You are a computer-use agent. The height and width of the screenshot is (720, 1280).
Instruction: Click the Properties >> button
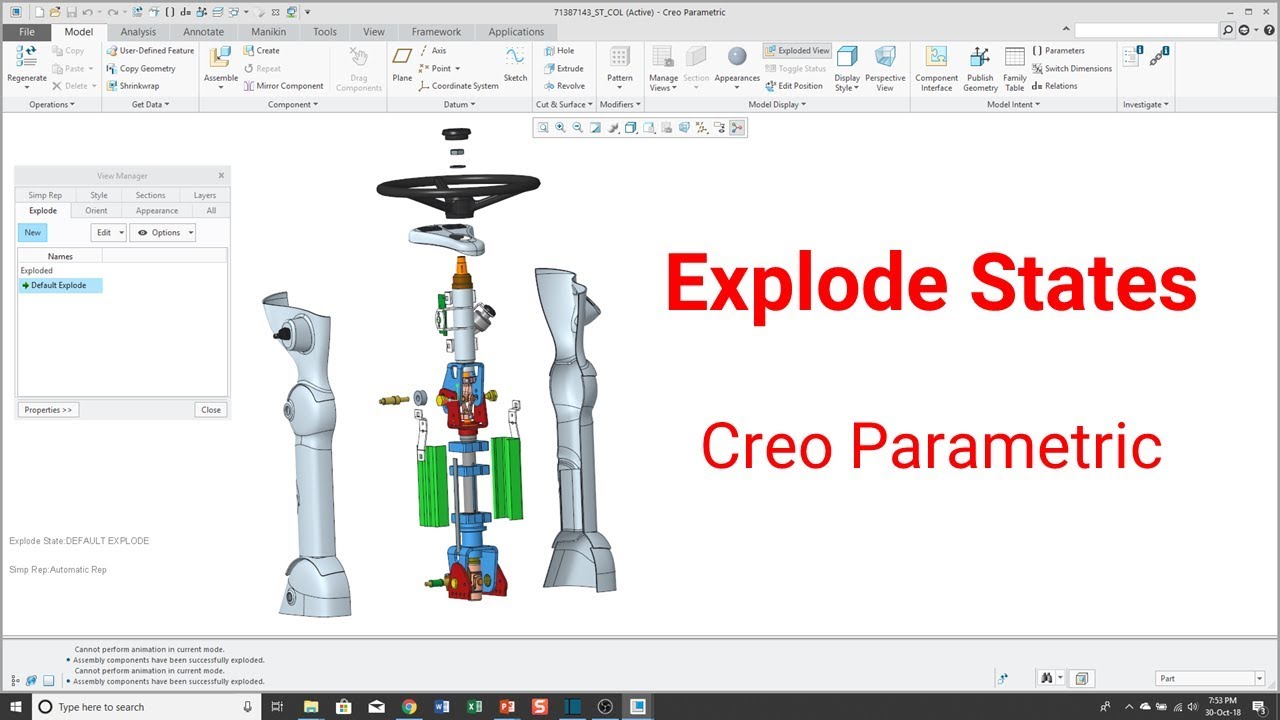click(x=48, y=410)
